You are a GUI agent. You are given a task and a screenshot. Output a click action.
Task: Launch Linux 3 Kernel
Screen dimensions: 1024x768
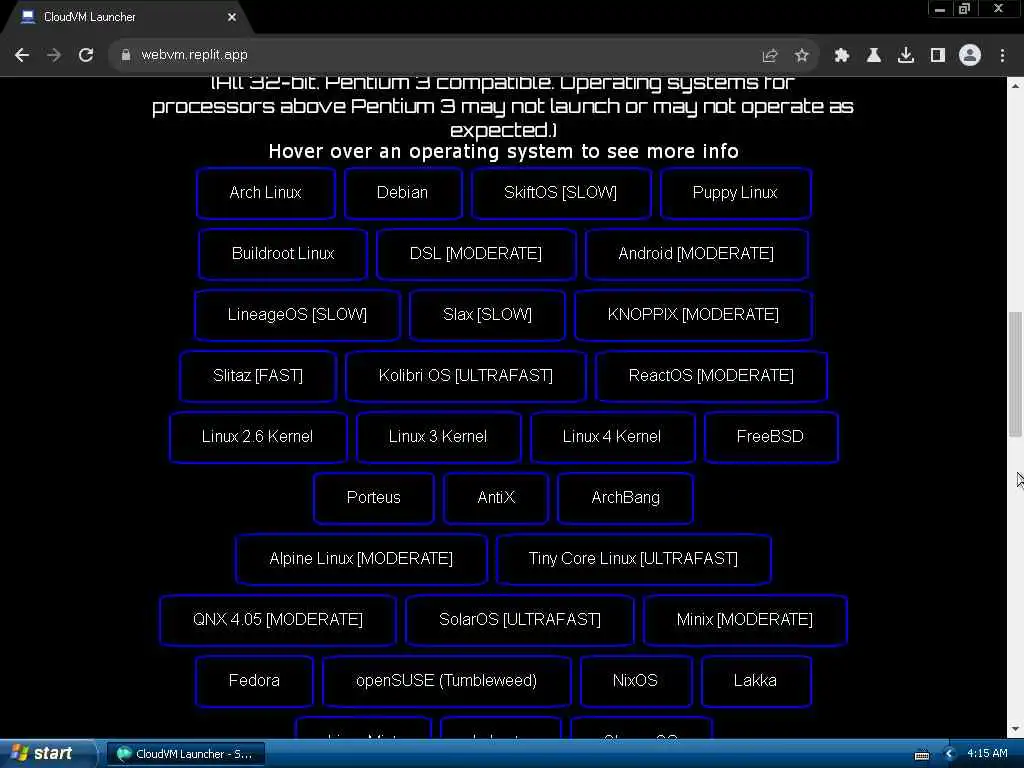[438, 437]
